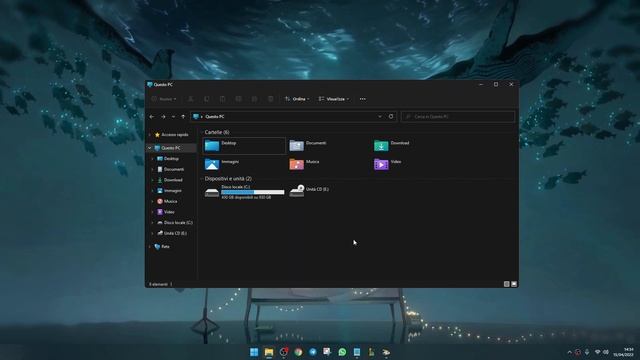Image resolution: width=640 pixels, height=360 pixels.
Task: Show hidden system tray icons
Action: pos(569,352)
